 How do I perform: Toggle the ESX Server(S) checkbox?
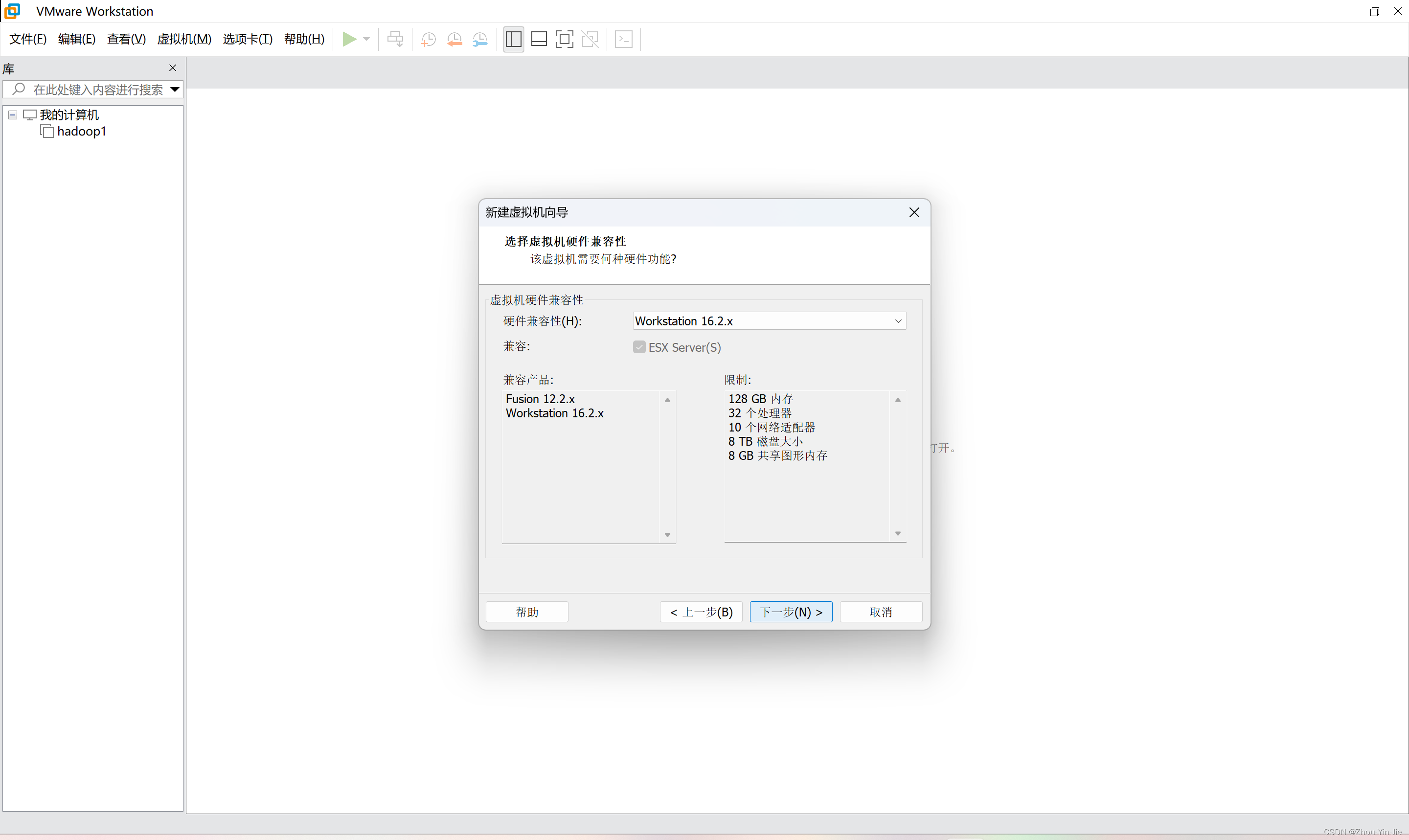pos(639,347)
